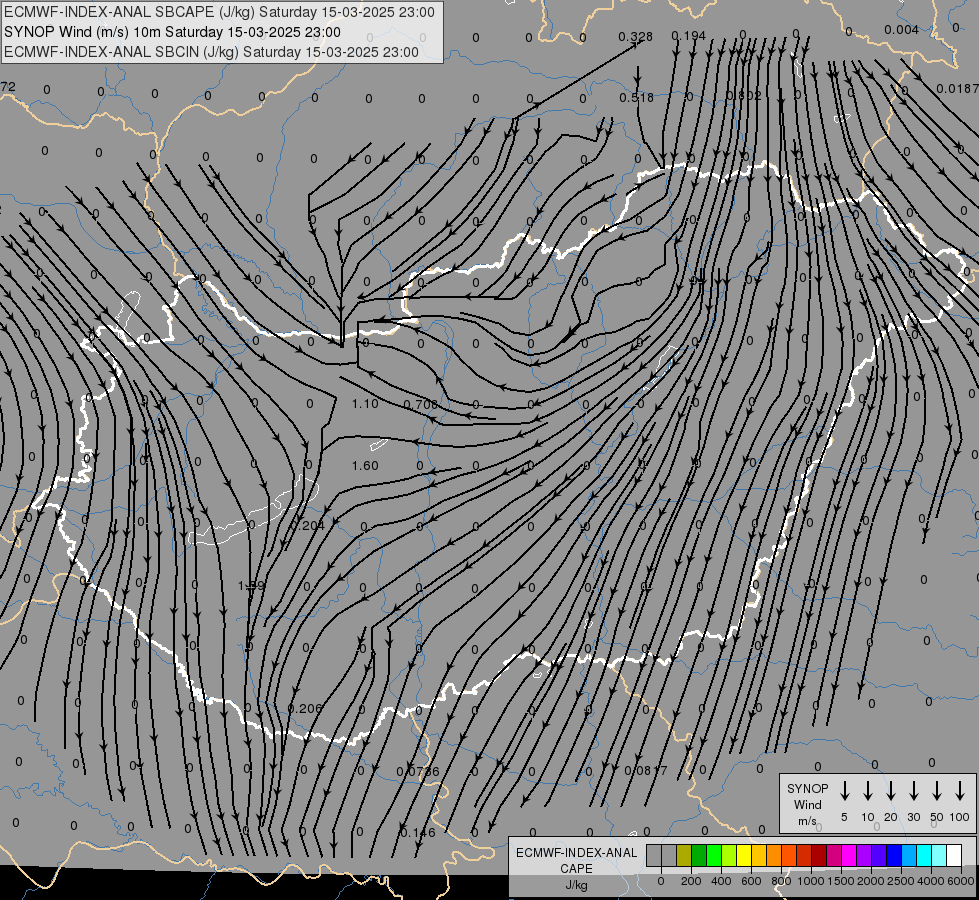Viewport: 979px width, 900px height.
Task: Click the 0.706 value on the map
Action: (421, 405)
